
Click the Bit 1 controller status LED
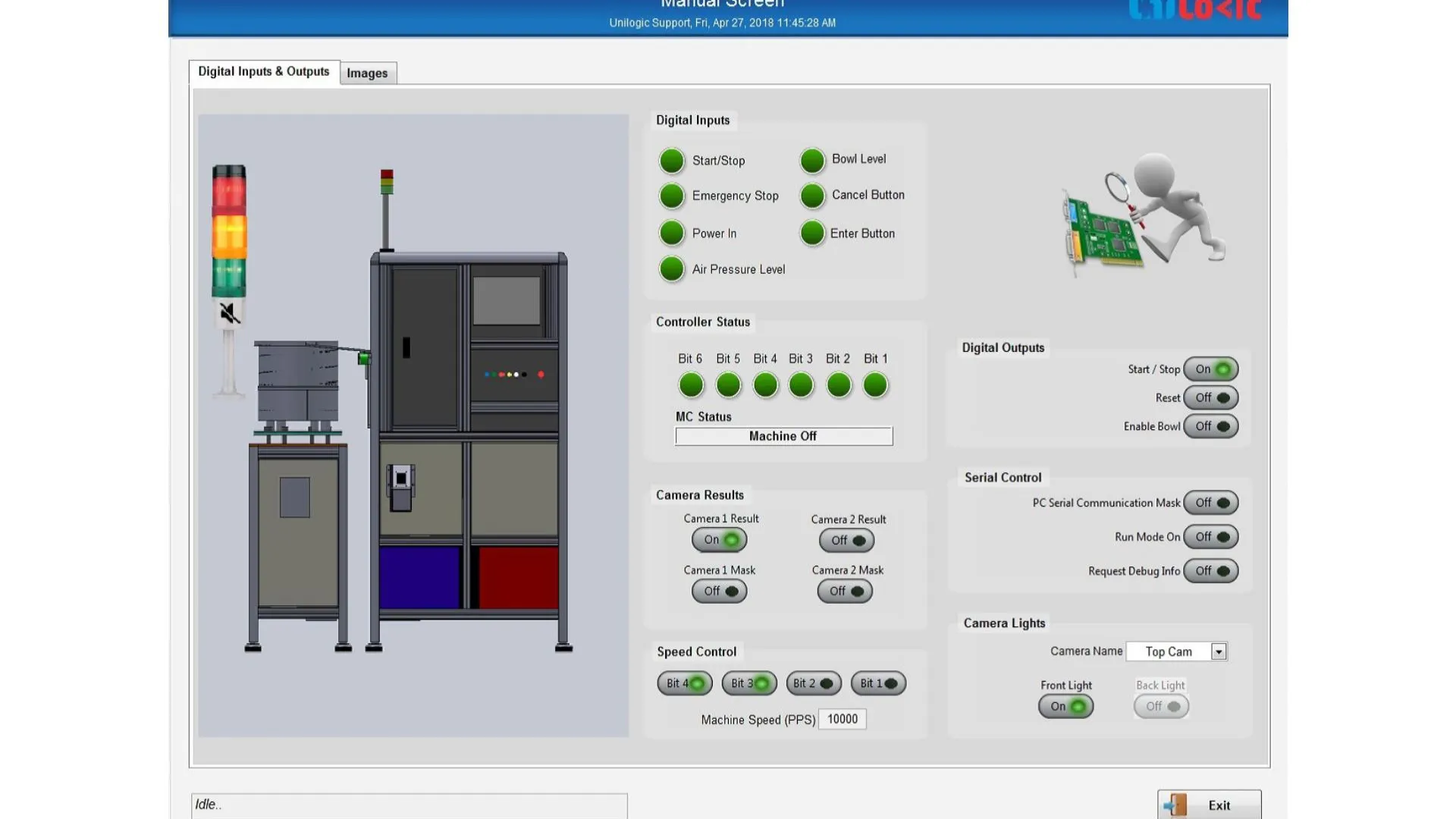875,385
